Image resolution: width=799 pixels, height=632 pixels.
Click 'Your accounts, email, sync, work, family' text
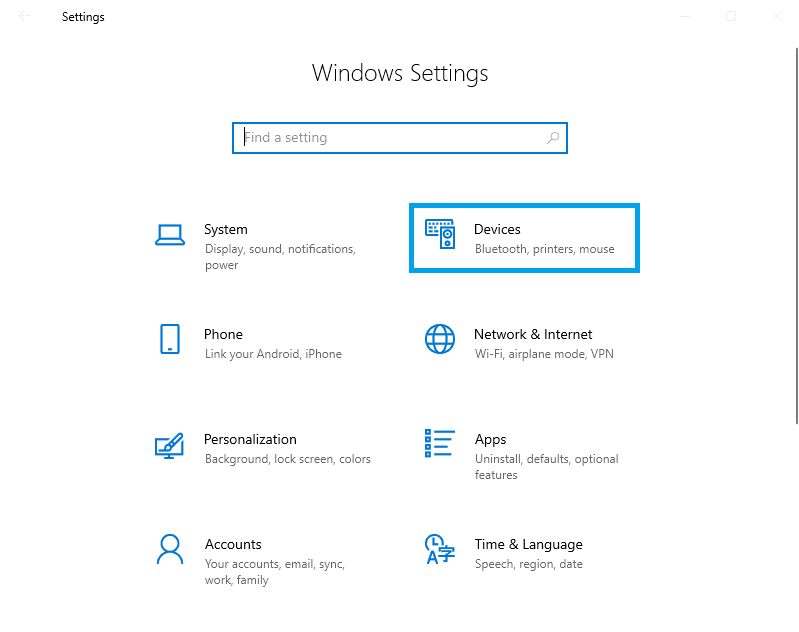[275, 572]
